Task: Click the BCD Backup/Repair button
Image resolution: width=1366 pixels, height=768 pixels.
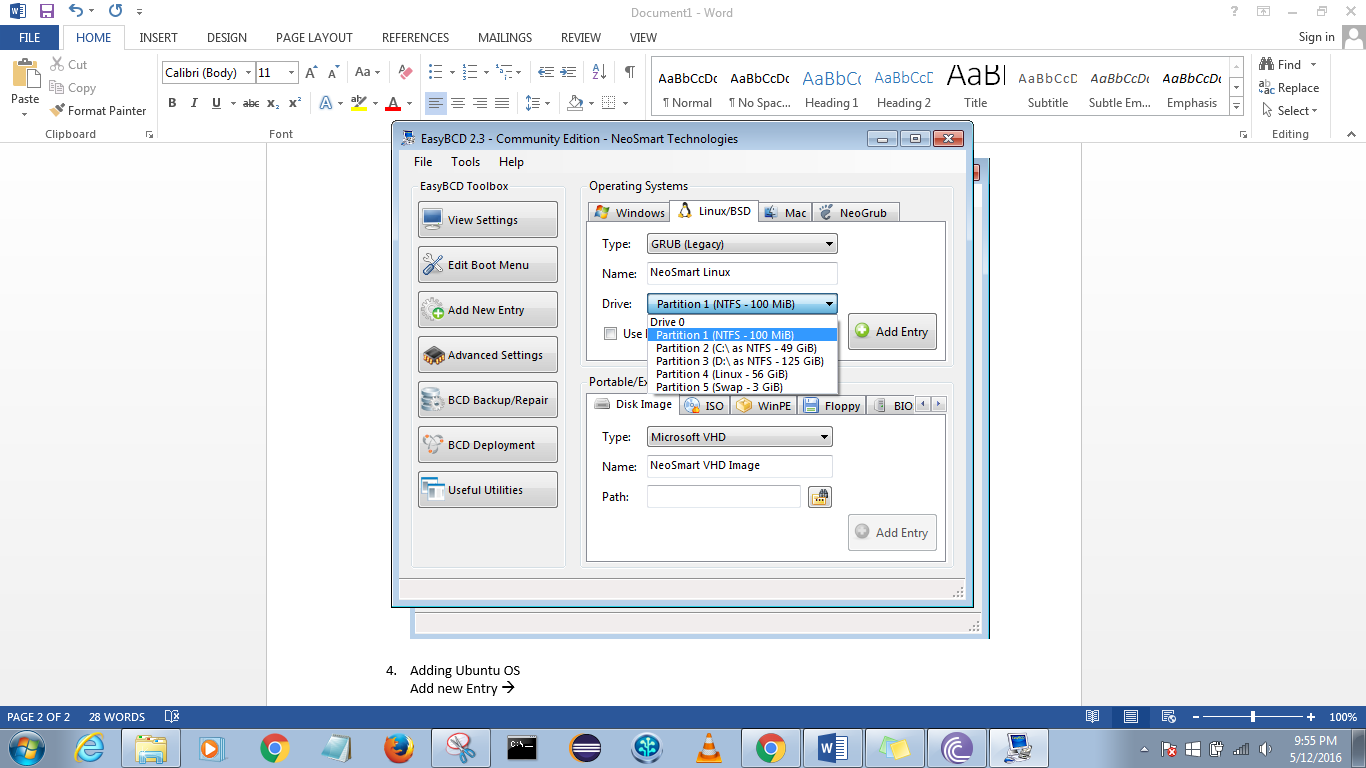Action: [488, 400]
